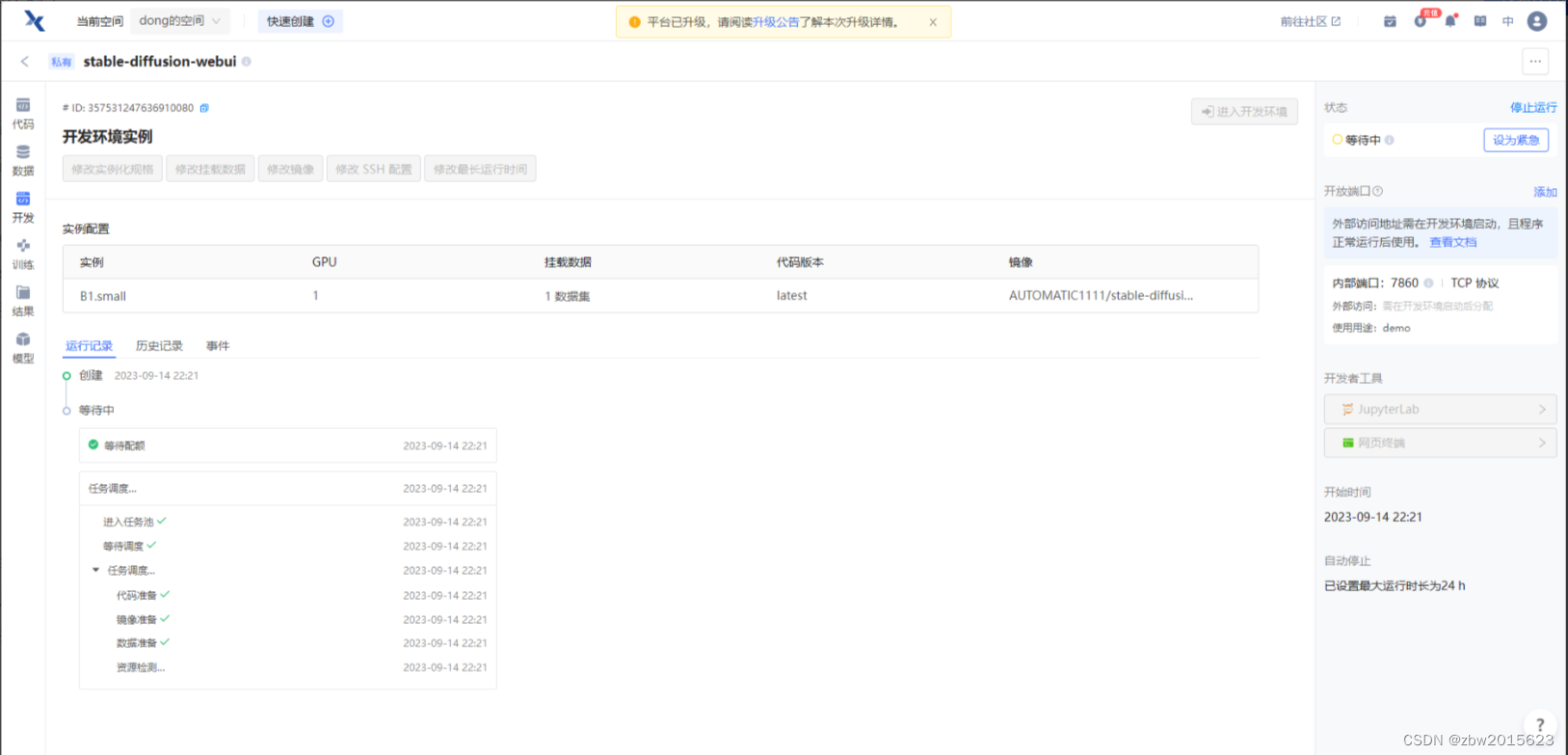Viewport: 1568px width, 755px height.
Task: Open the 代码 (Code) sidebar section
Action: pyautogui.click(x=23, y=114)
